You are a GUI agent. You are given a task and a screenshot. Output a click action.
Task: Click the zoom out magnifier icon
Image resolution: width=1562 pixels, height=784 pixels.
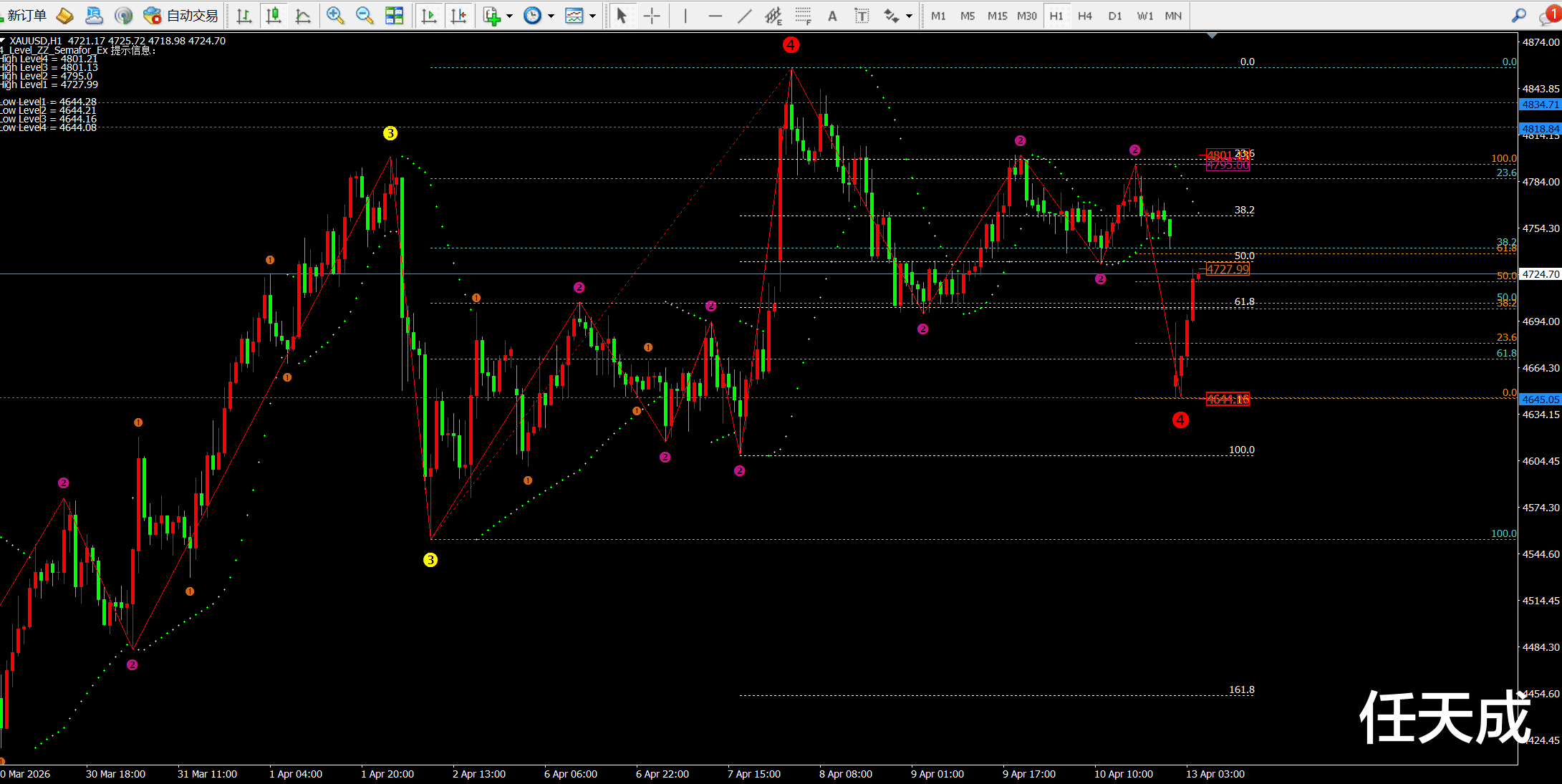[364, 15]
